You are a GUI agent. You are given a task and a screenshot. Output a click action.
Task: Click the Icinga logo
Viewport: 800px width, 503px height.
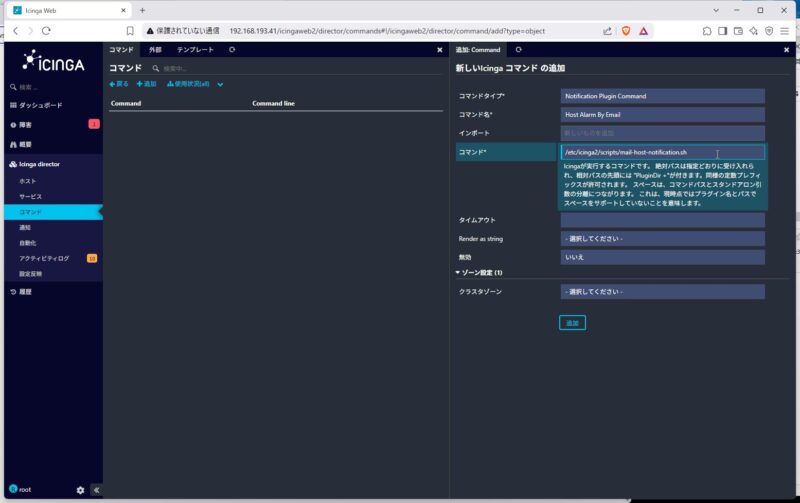pos(53,61)
